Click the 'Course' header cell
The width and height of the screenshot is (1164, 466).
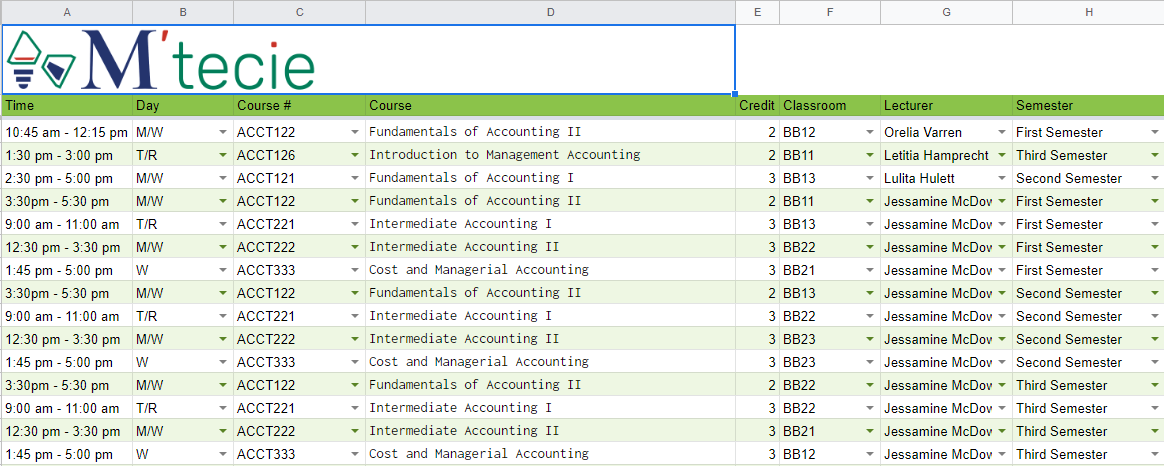pos(550,105)
